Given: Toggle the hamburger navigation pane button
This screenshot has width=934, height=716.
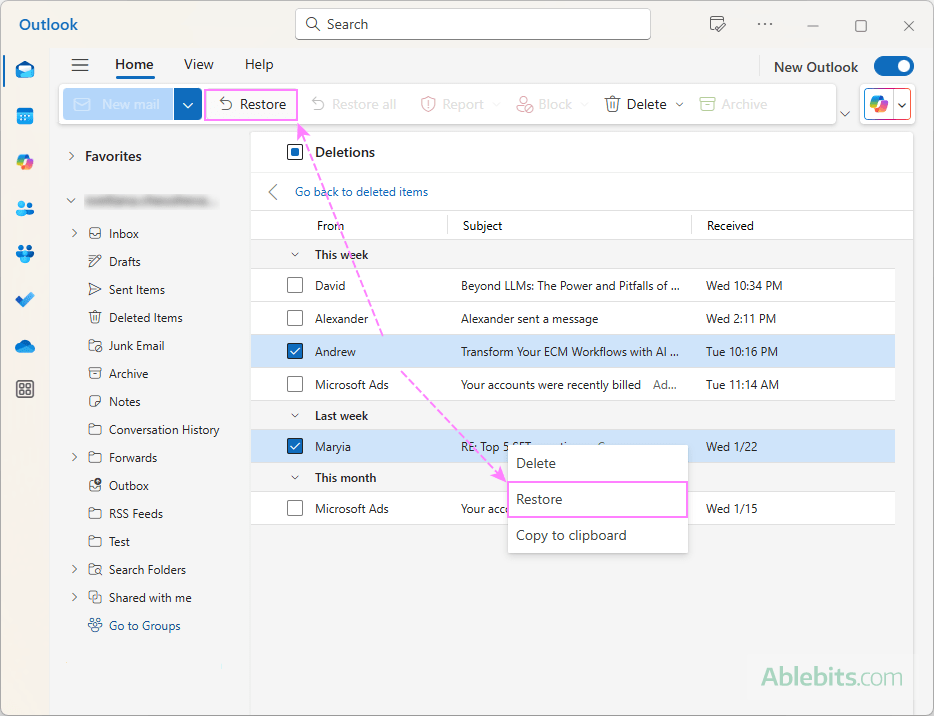Looking at the screenshot, I should (x=80, y=64).
